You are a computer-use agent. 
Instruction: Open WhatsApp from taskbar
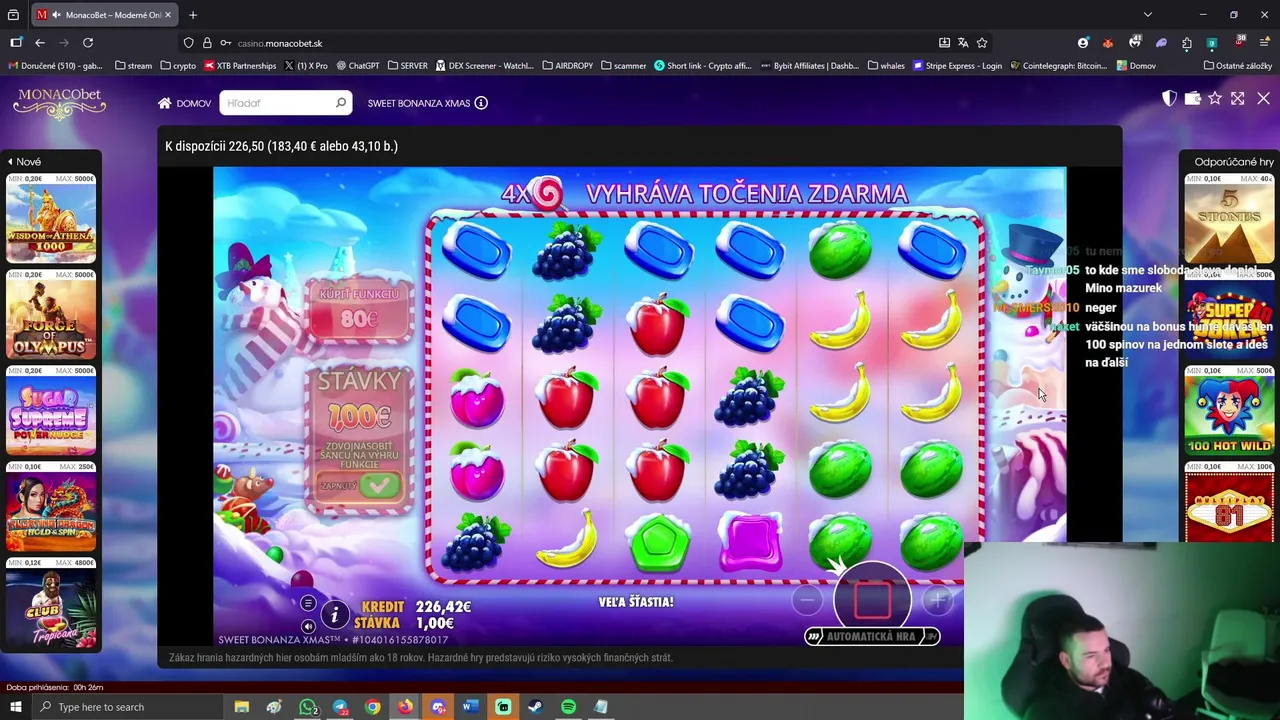[308, 707]
